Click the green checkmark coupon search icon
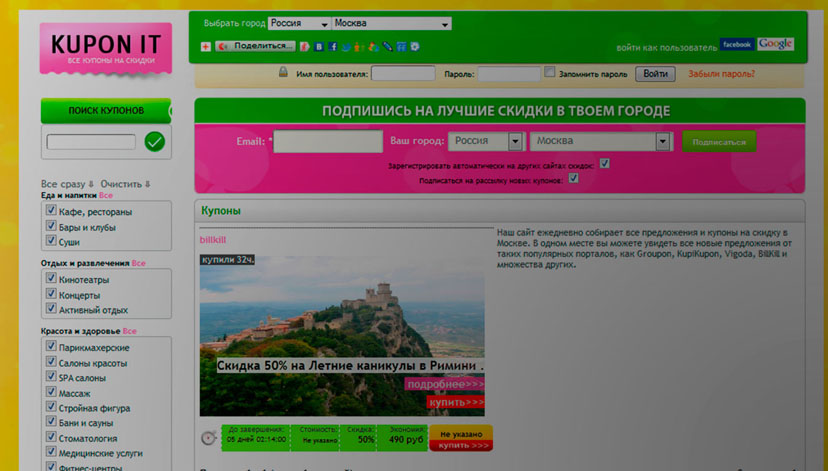Screen dimensions: 828x471 click(155, 142)
